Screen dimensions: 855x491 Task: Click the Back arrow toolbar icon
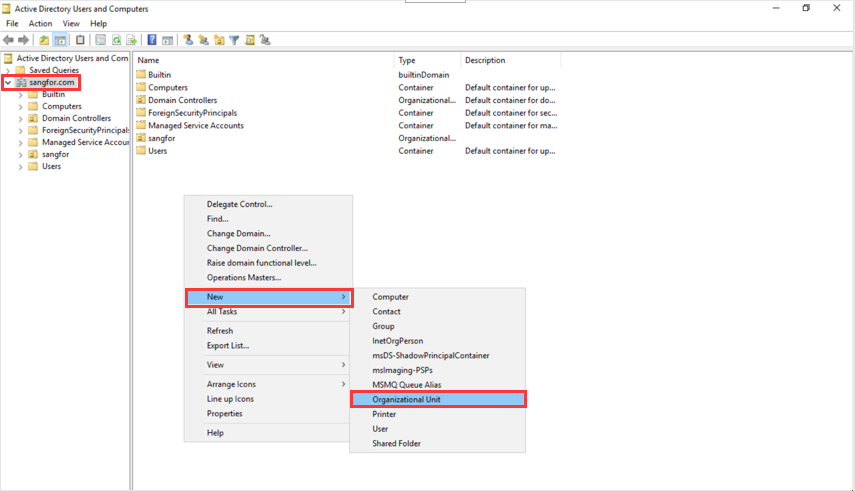[9, 40]
